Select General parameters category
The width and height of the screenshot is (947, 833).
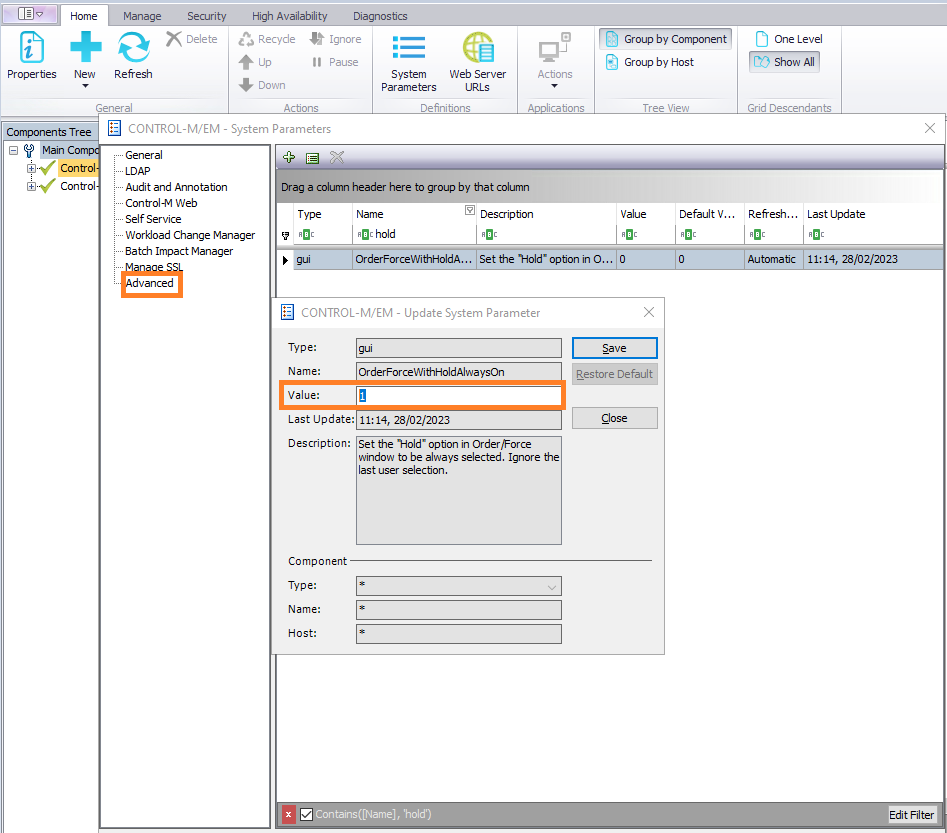click(x=144, y=155)
